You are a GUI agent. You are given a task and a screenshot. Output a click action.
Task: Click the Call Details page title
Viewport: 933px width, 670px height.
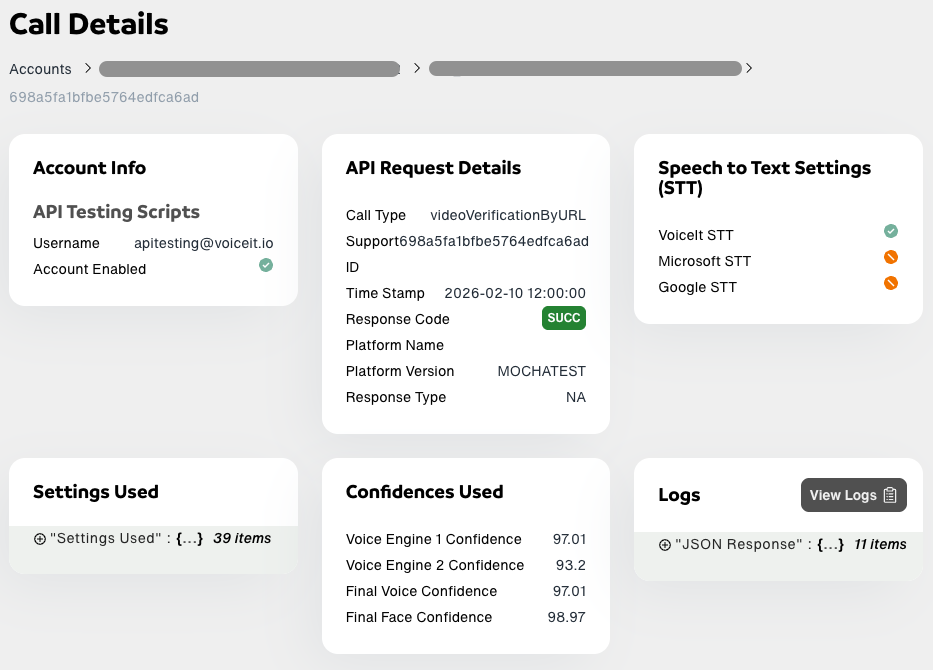[x=89, y=24]
